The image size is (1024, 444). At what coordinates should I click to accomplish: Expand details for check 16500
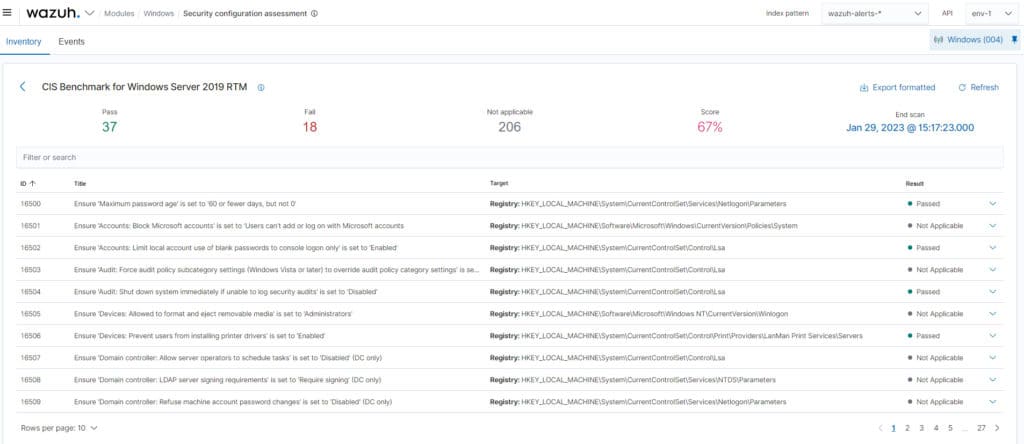click(992, 203)
